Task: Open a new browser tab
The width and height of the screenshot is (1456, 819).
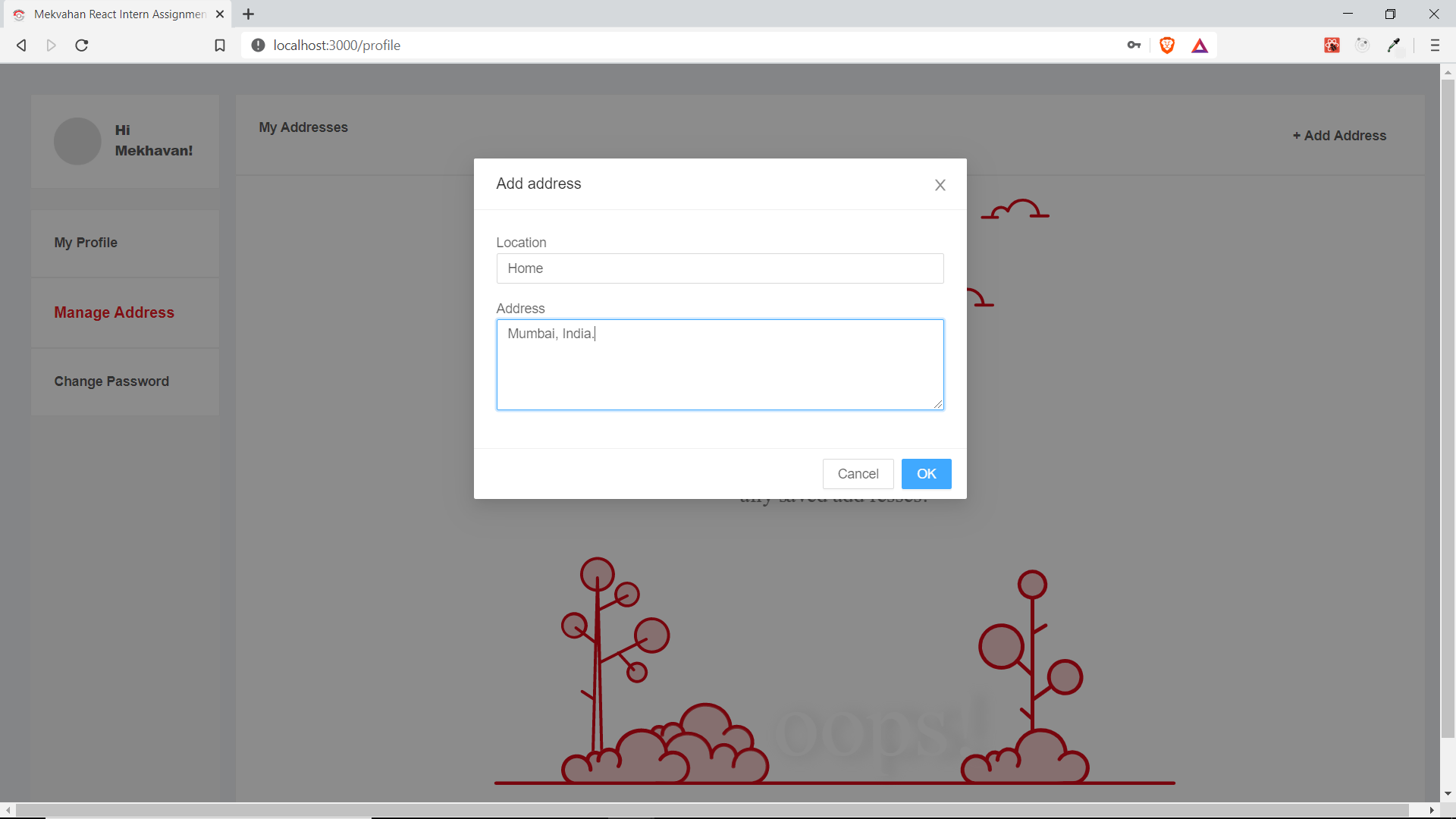Action: pyautogui.click(x=248, y=14)
